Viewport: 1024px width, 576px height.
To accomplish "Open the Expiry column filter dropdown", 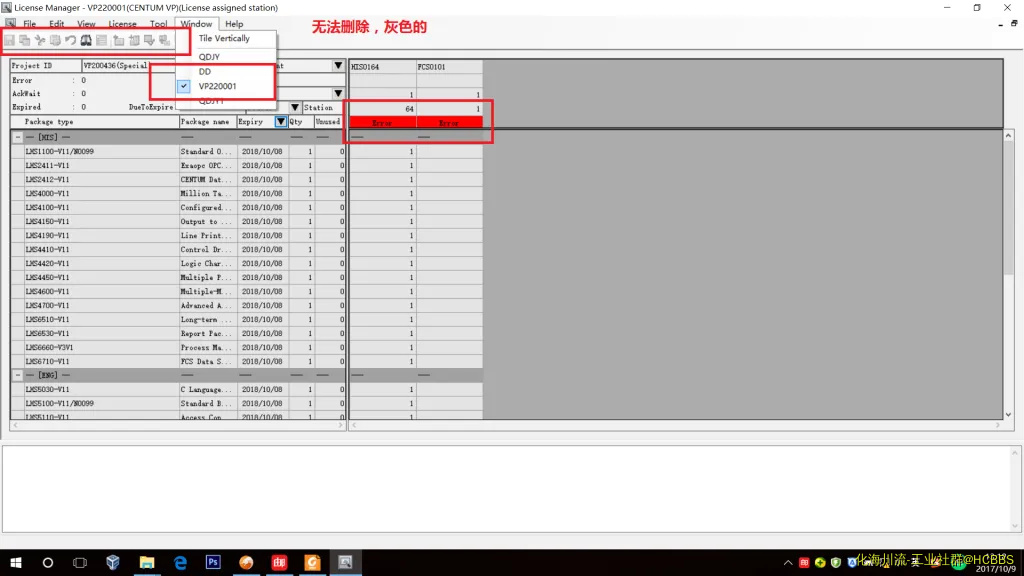I will [x=280, y=121].
